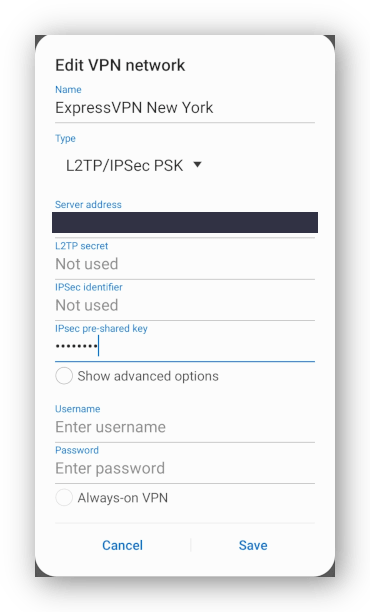
Task: Click the Show advanced options label text
Action: click(x=148, y=376)
